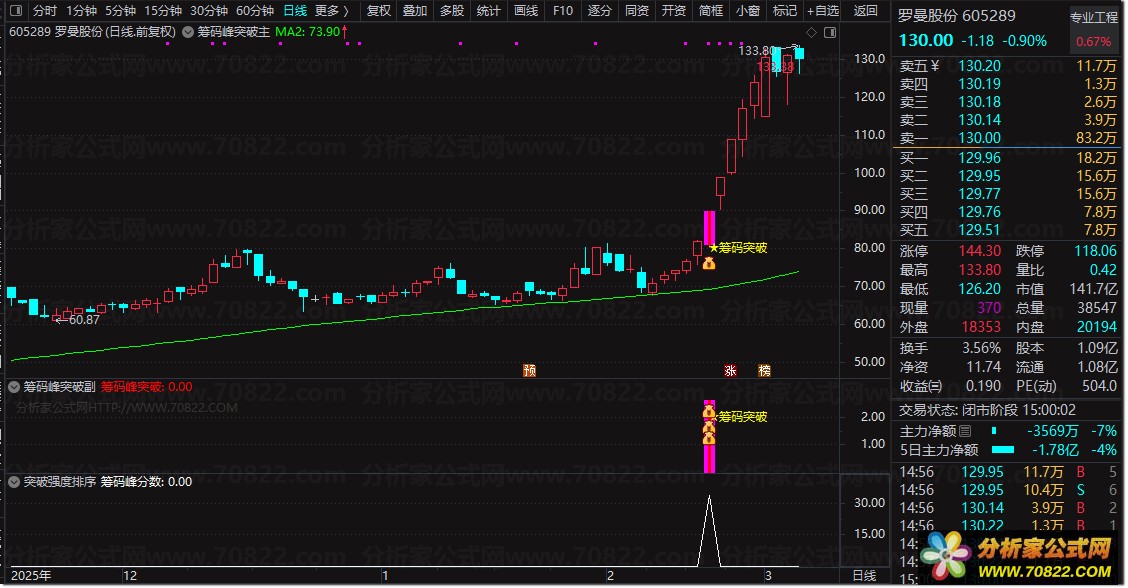1128x588 pixels.
Task: Toggle the left sidebar panel icon
Action: (x=17, y=11)
